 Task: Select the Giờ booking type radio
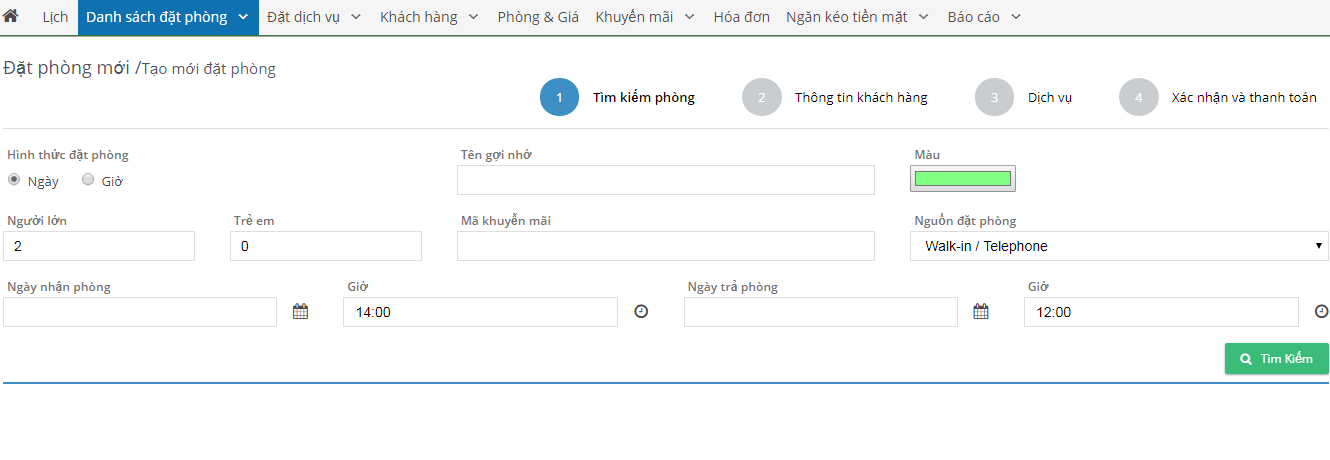[88, 180]
